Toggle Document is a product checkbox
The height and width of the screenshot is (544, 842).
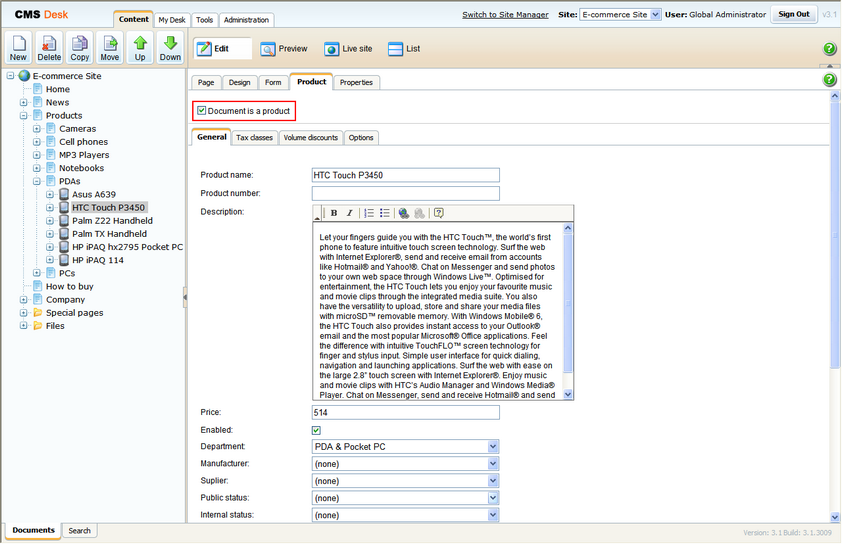point(201,111)
